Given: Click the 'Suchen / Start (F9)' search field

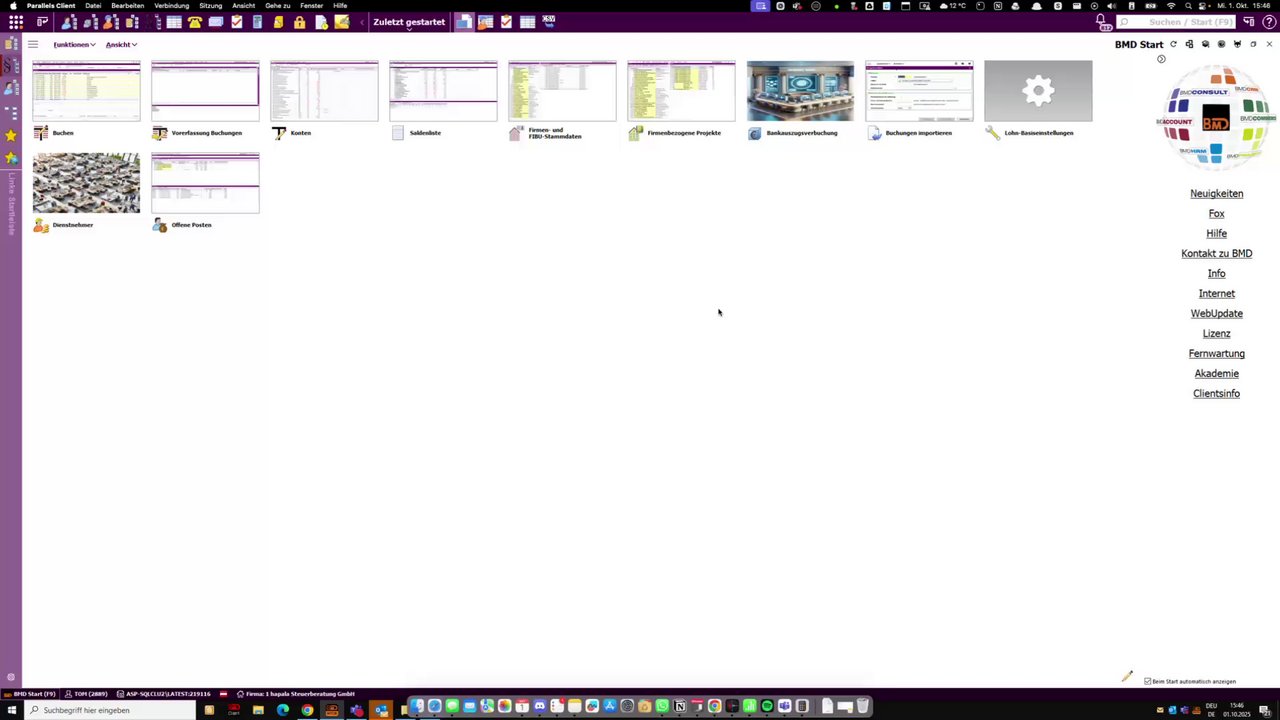Looking at the screenshot, I should pos(1176,22).
